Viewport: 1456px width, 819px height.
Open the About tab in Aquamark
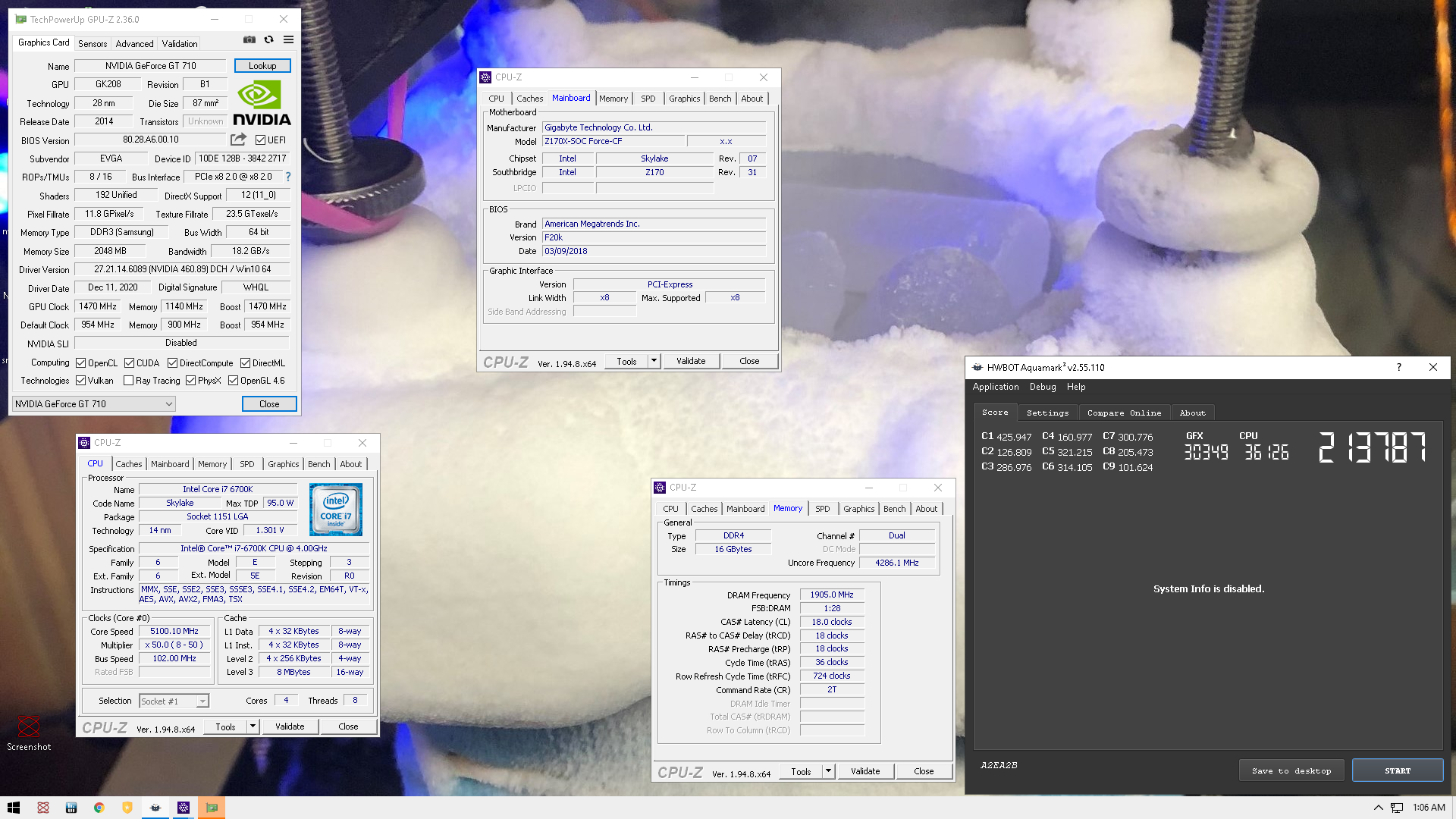1192,413
